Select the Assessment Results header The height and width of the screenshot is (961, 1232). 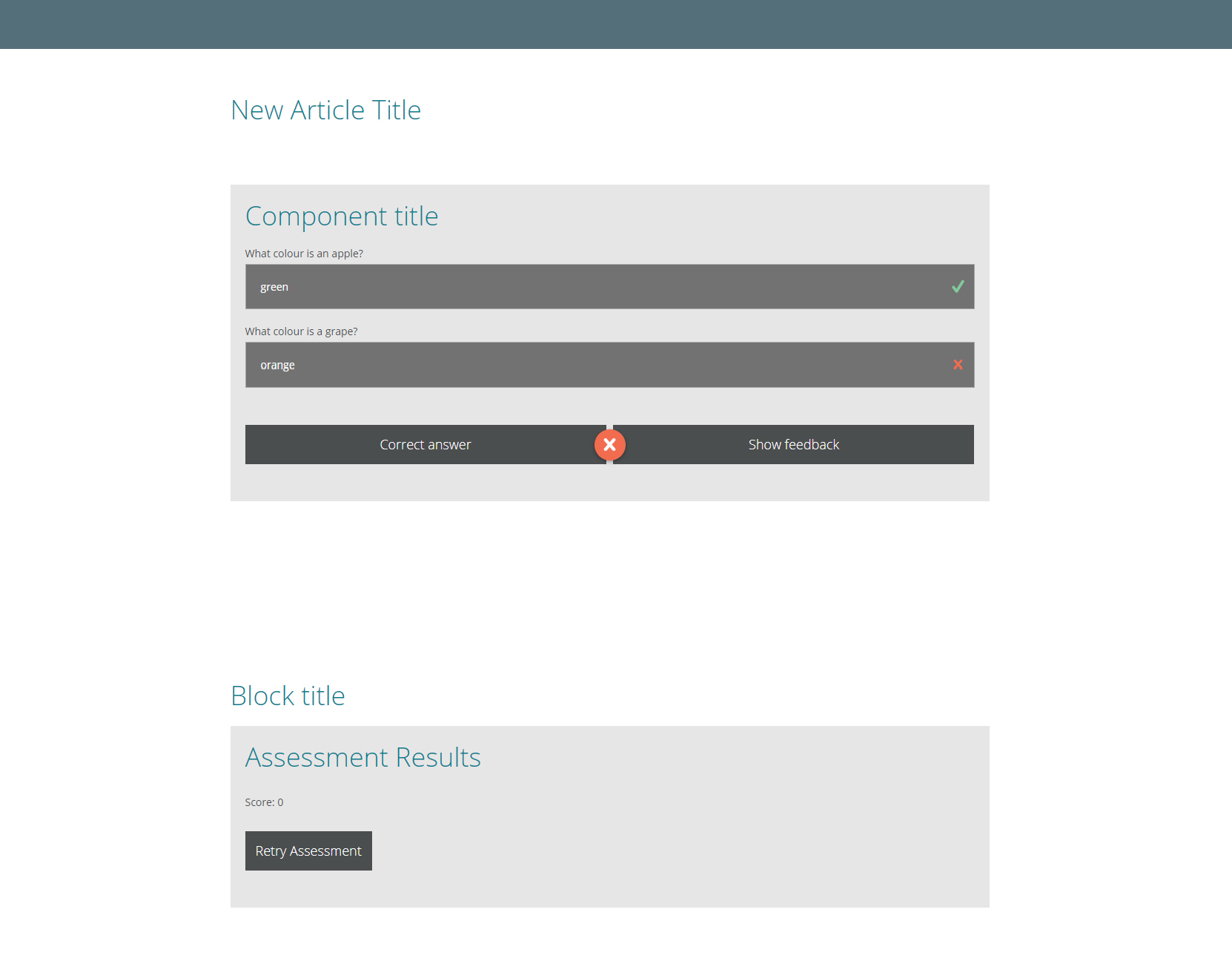click(362, 757)
